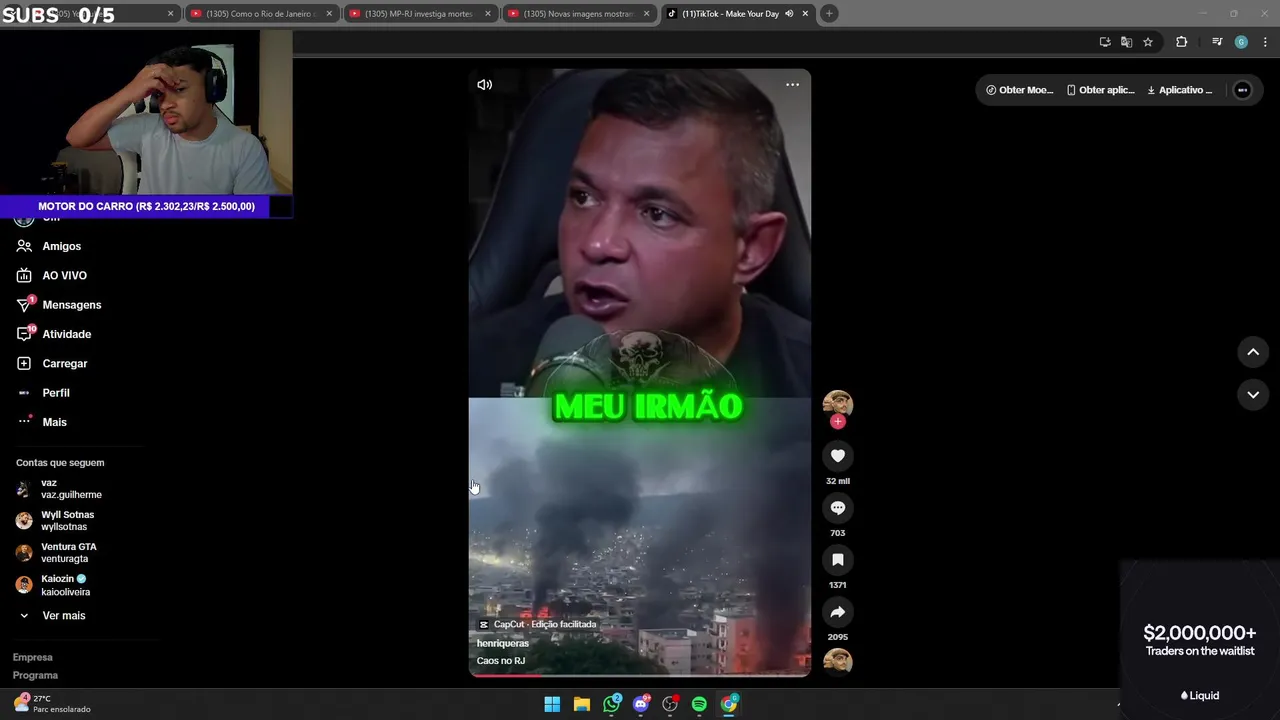Open a new browser tab with plus

pos(829,14)
